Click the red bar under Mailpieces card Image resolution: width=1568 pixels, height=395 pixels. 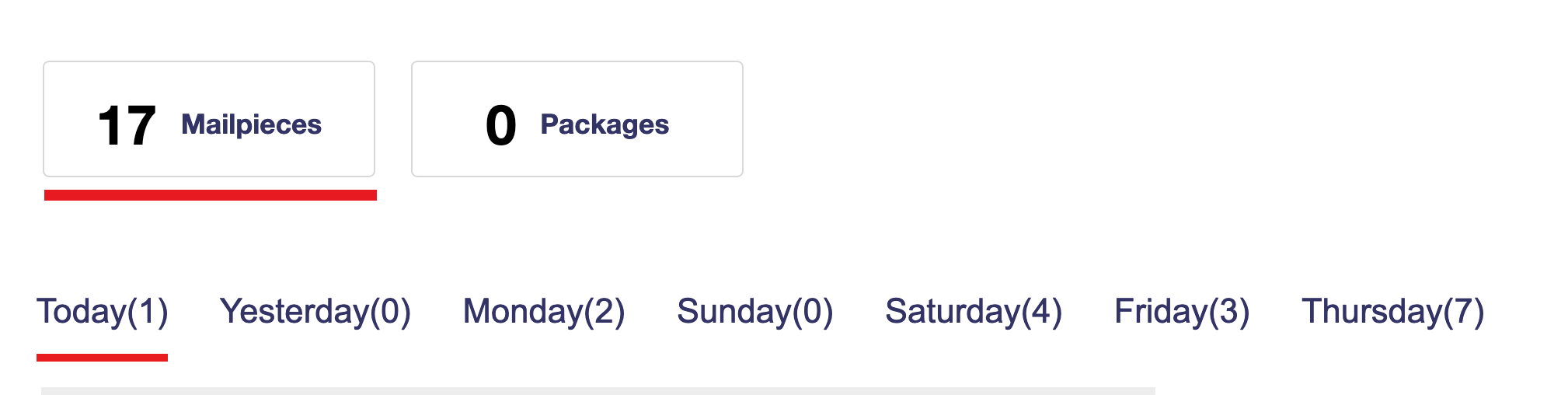[x=210, y=195]
